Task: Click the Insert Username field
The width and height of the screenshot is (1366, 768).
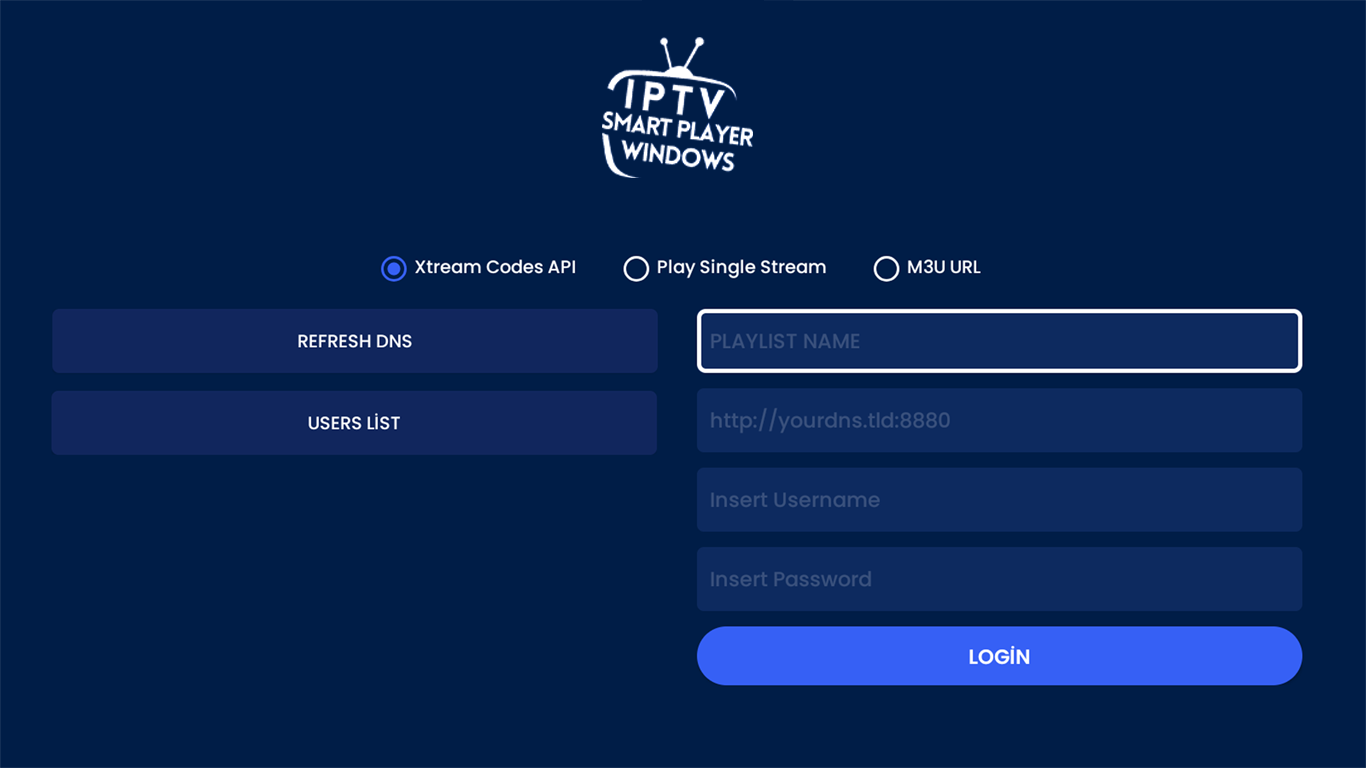Action: tap(999, 499)
